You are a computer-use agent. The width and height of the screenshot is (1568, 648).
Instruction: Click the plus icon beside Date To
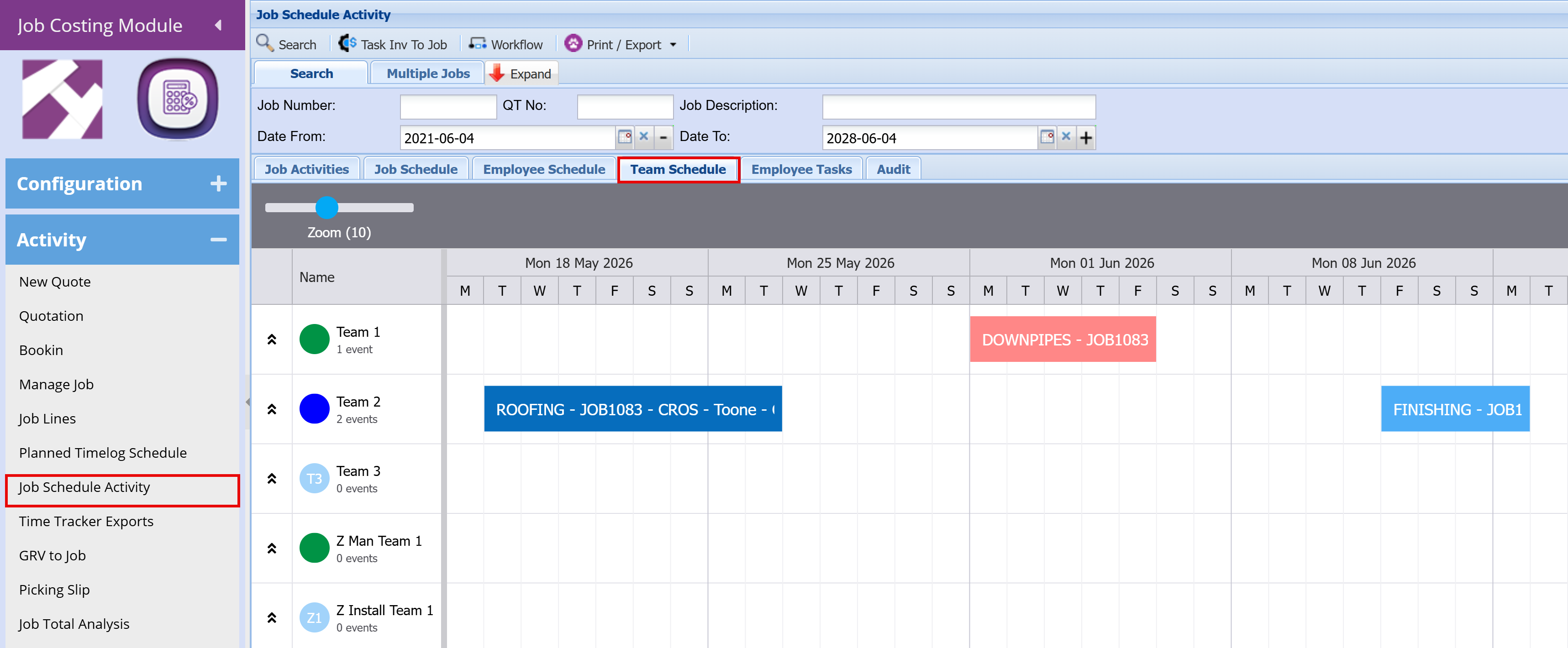coord(1086,137)
